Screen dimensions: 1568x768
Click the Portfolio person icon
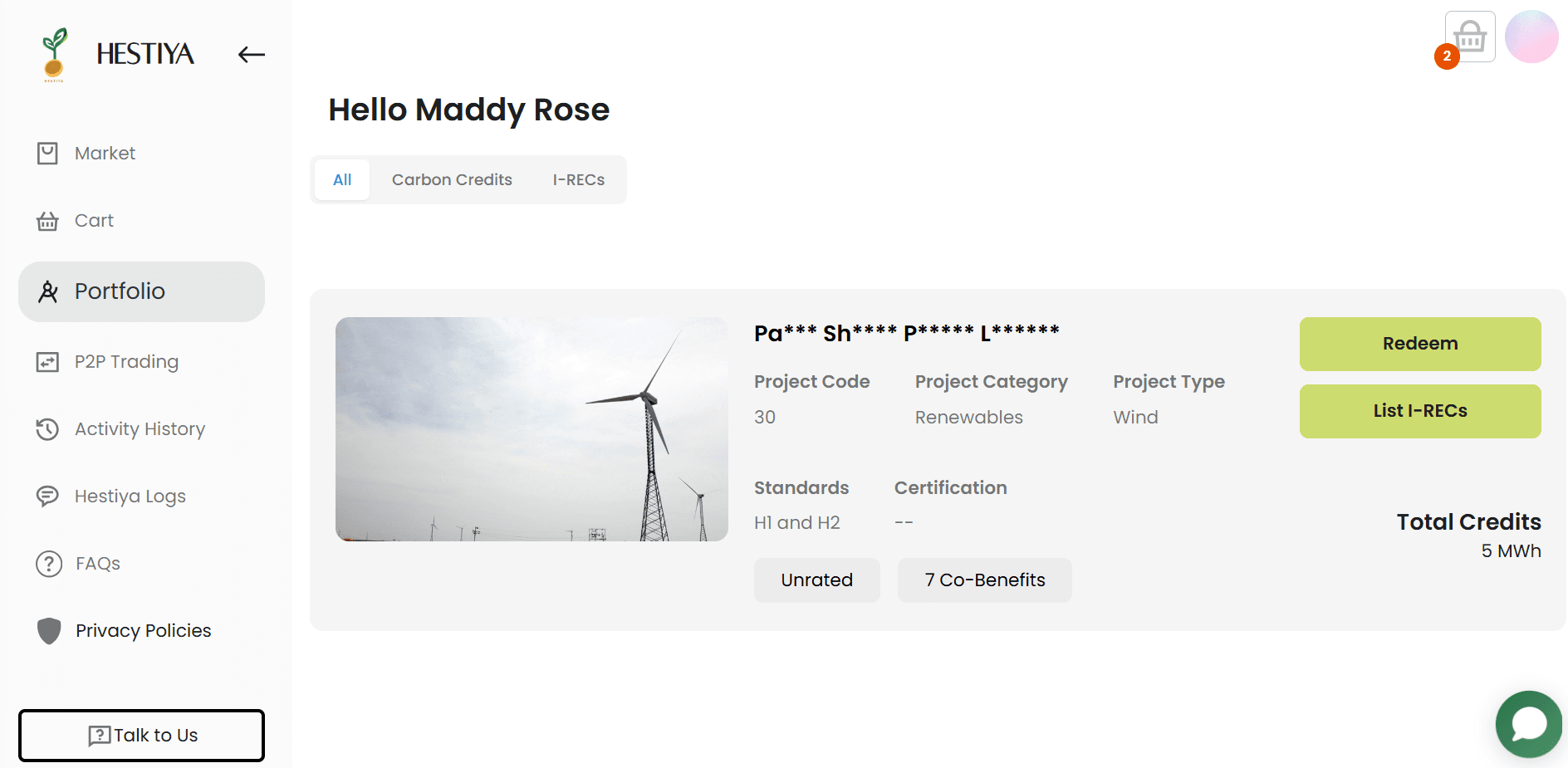tap(47, 291)
